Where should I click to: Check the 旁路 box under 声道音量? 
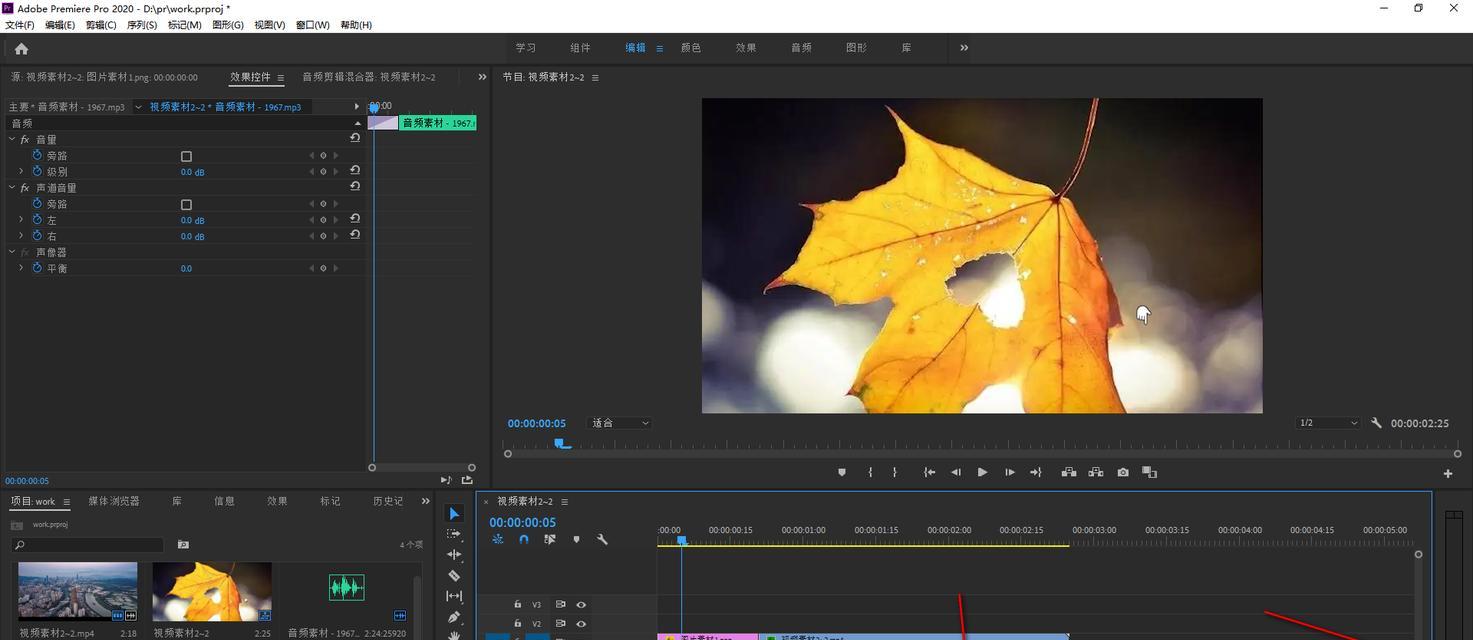click(186, 204)
